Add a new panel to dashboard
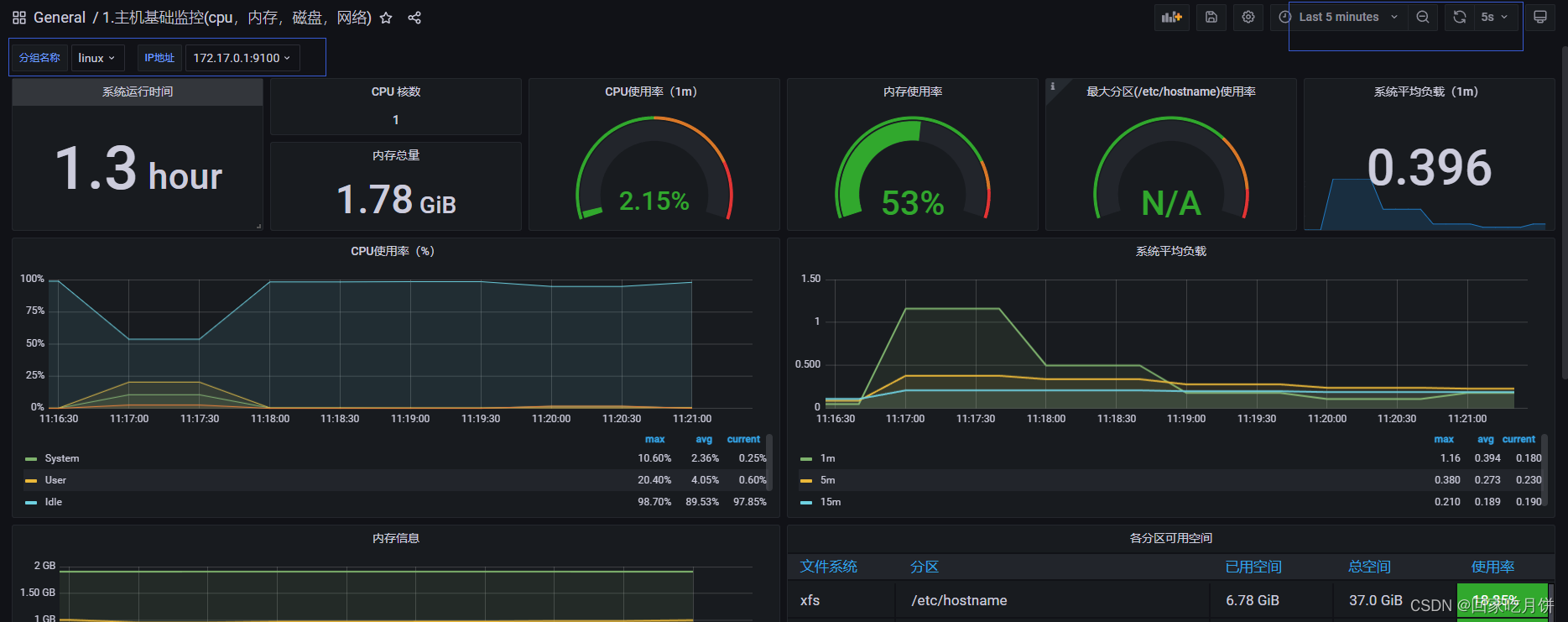Image resolution: width=1568 pixels, height=622 pixels. point(1171,17)
